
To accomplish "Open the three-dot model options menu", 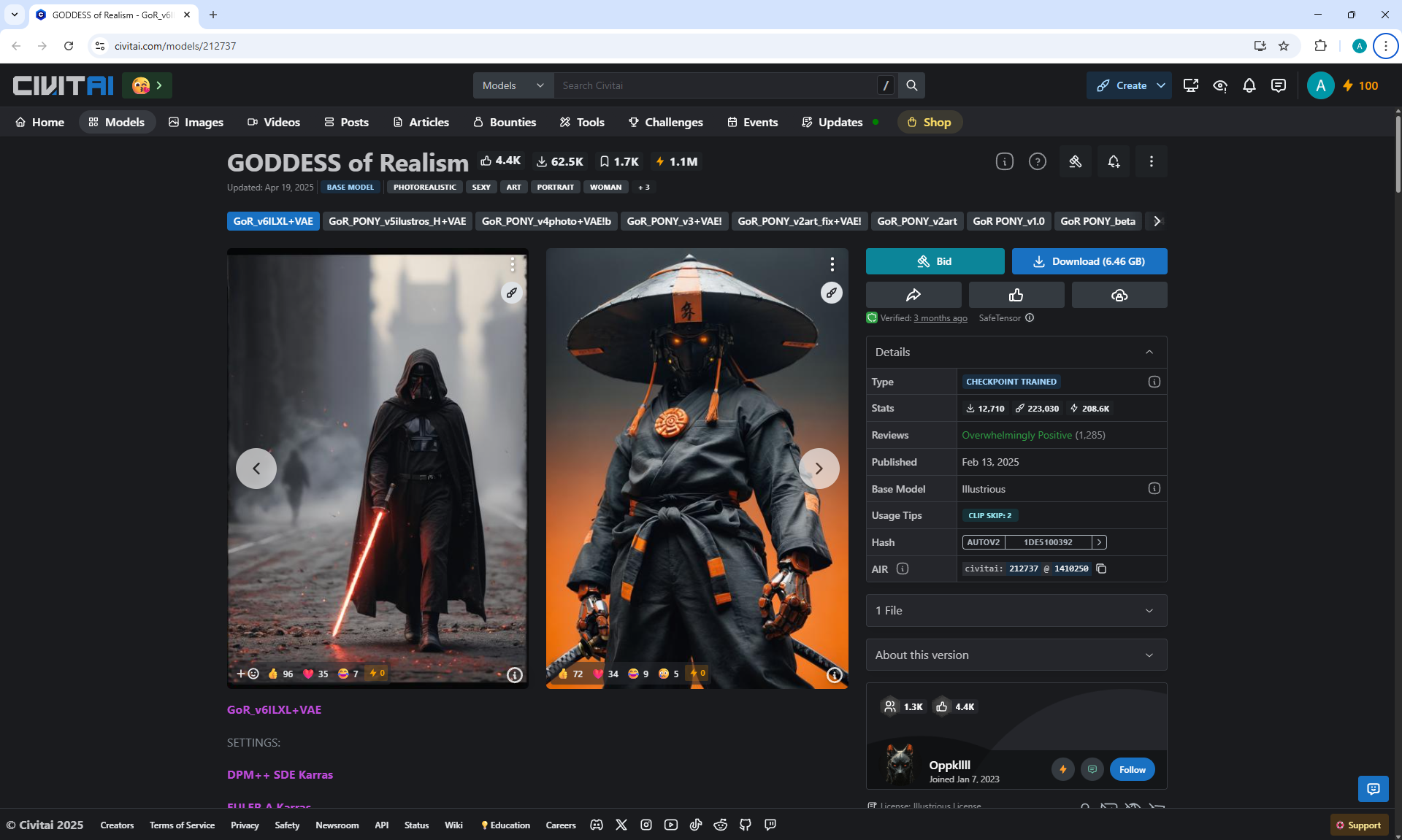I will tap(1151, 162).
